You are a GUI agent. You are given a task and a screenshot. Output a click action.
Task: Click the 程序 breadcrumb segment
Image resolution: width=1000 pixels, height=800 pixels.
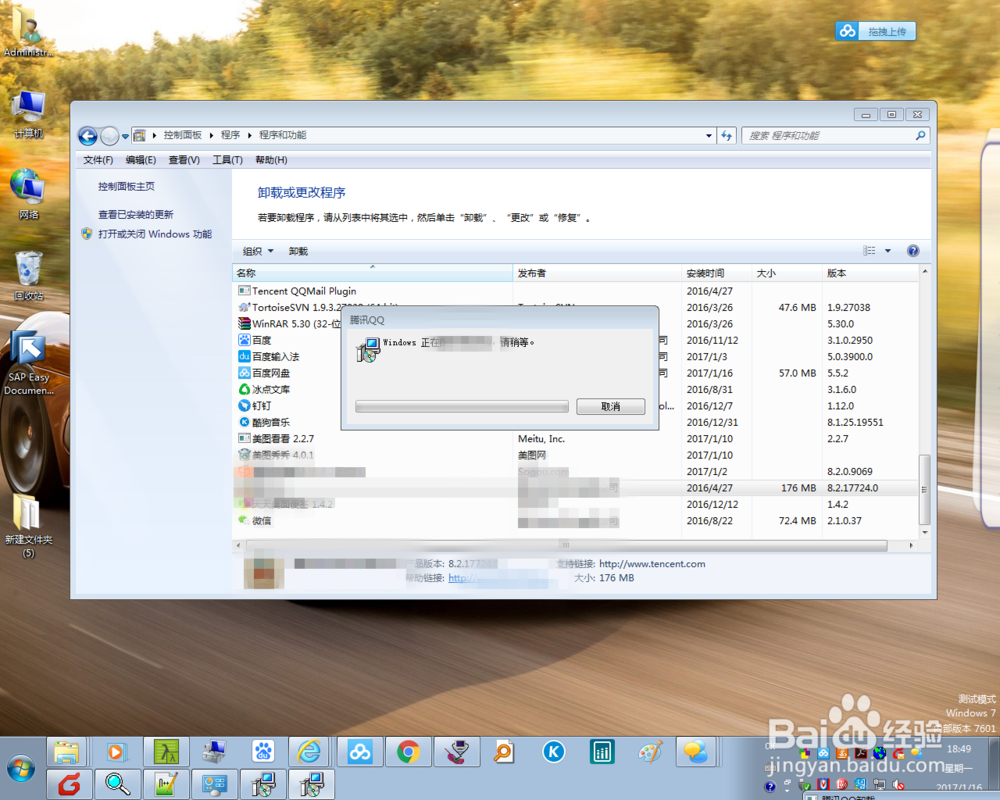230,135
